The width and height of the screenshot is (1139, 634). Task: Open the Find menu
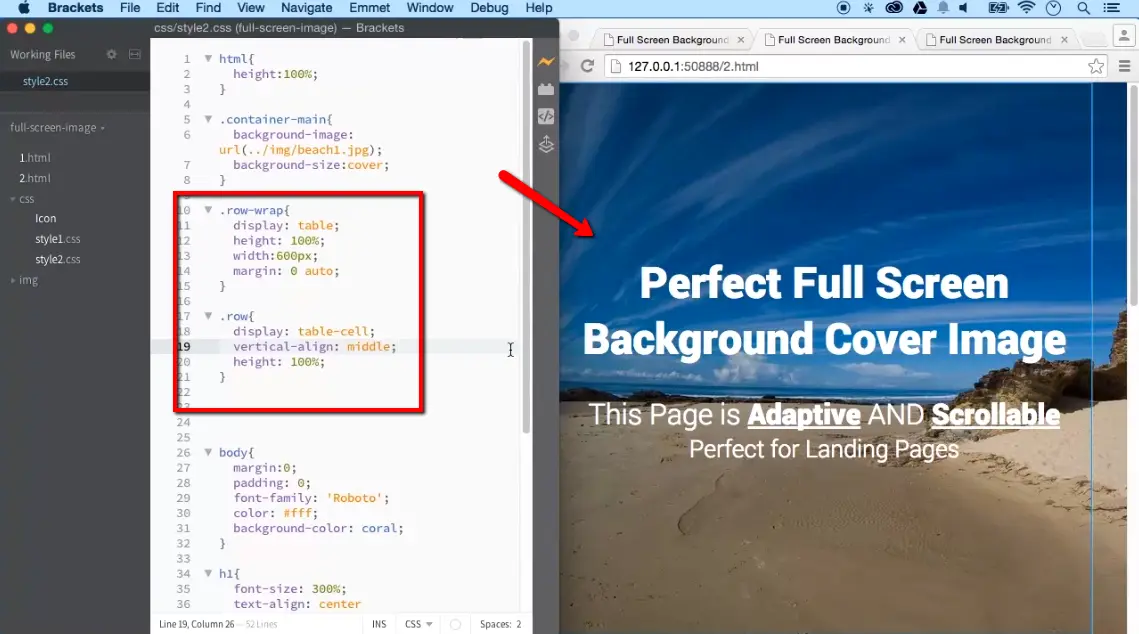pos(208,8)
